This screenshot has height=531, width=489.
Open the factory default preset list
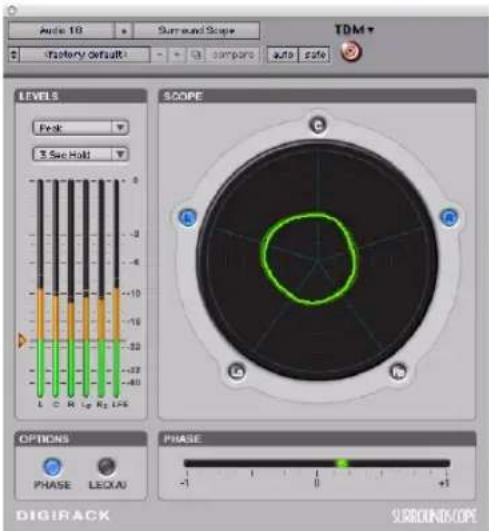[85, 55]
